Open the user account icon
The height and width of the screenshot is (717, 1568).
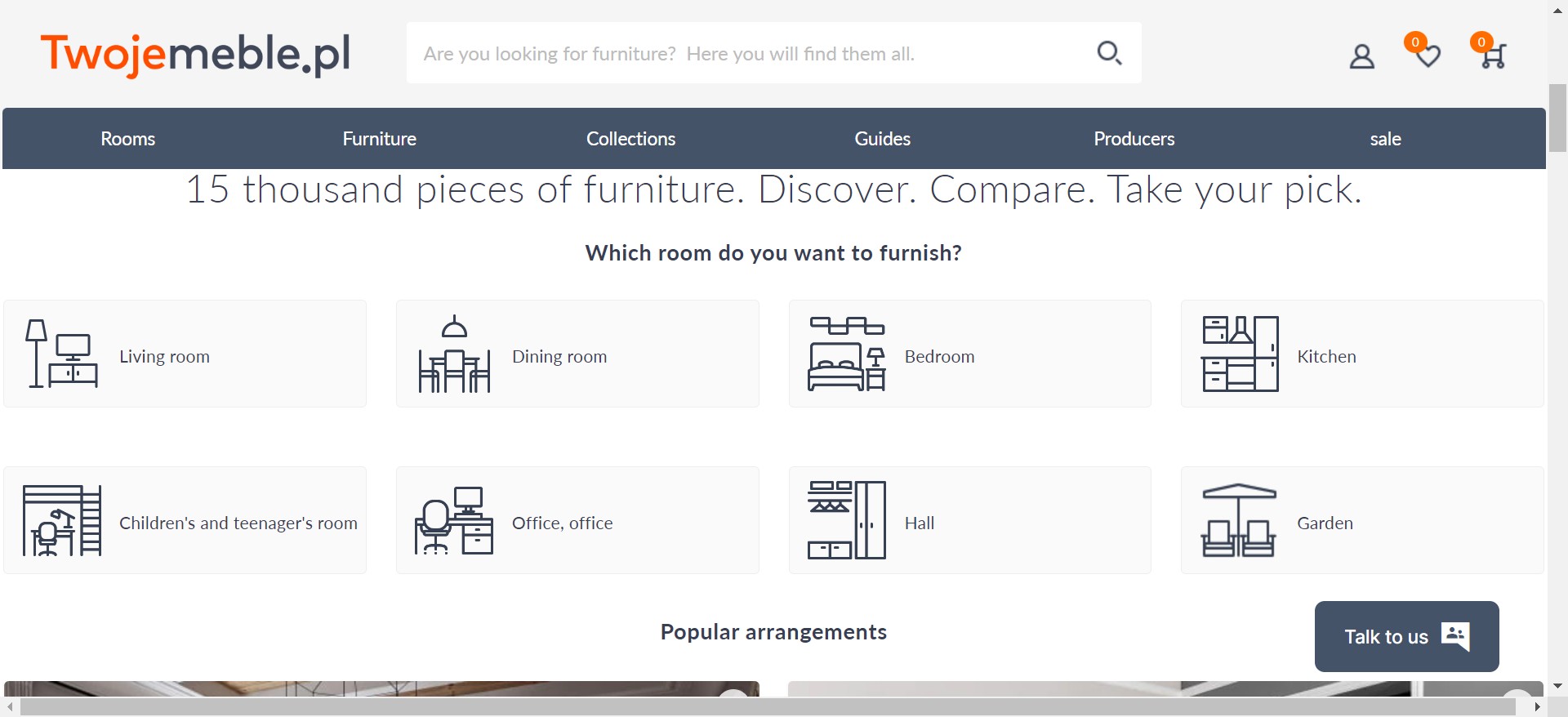coord(1361,56)
